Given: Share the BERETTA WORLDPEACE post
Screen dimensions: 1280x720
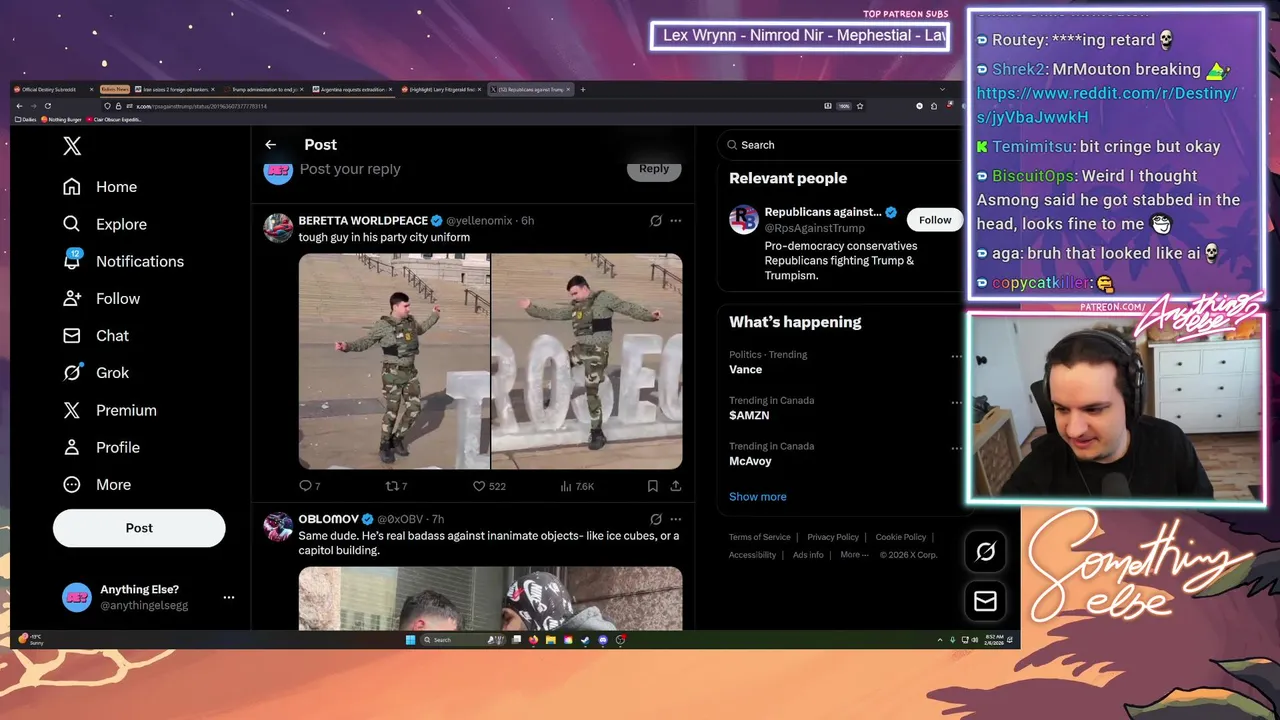Looking at the screenshot, I should (x=676, y=486).
